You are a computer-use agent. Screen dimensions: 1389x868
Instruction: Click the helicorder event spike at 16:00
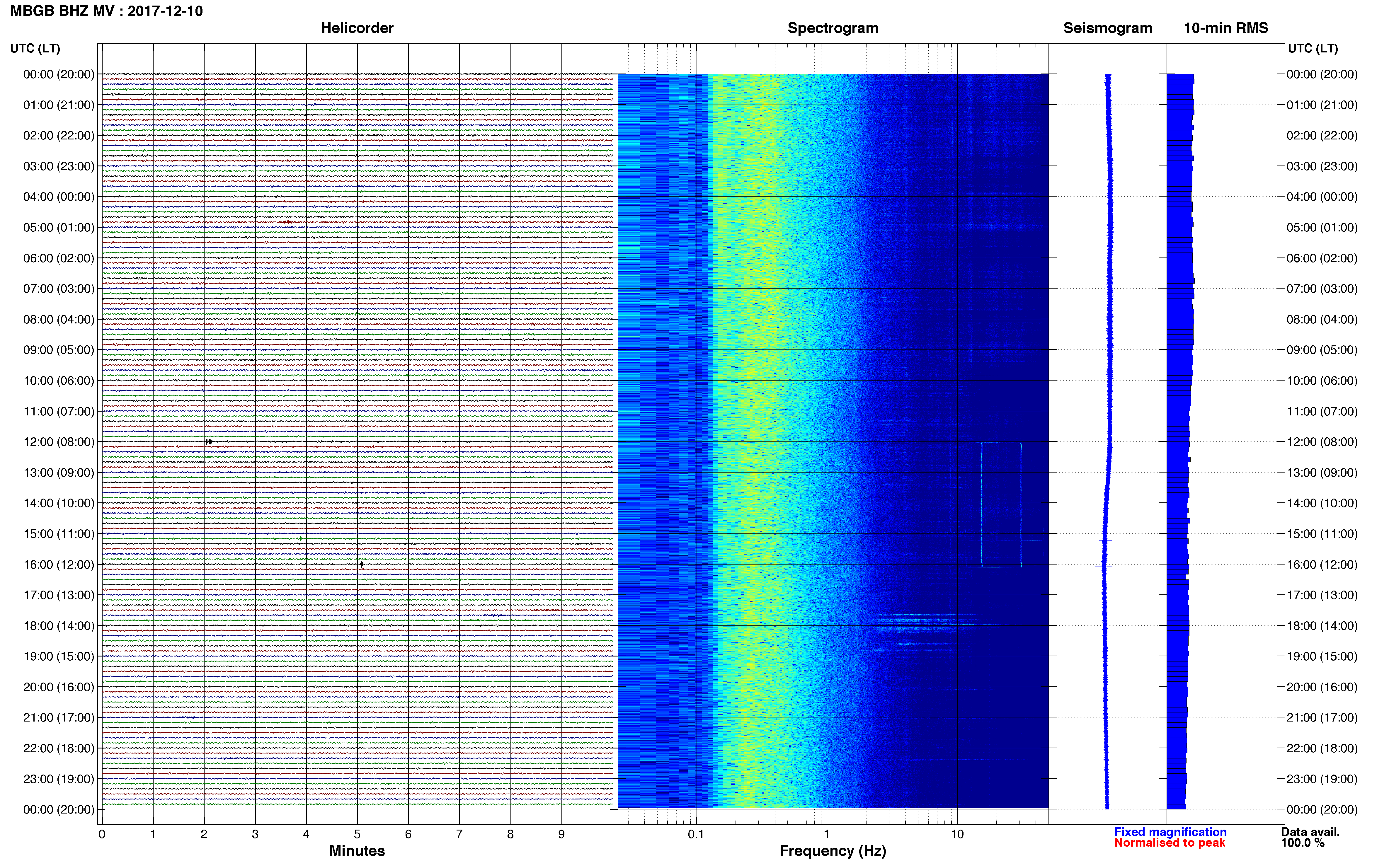(362, 564)
